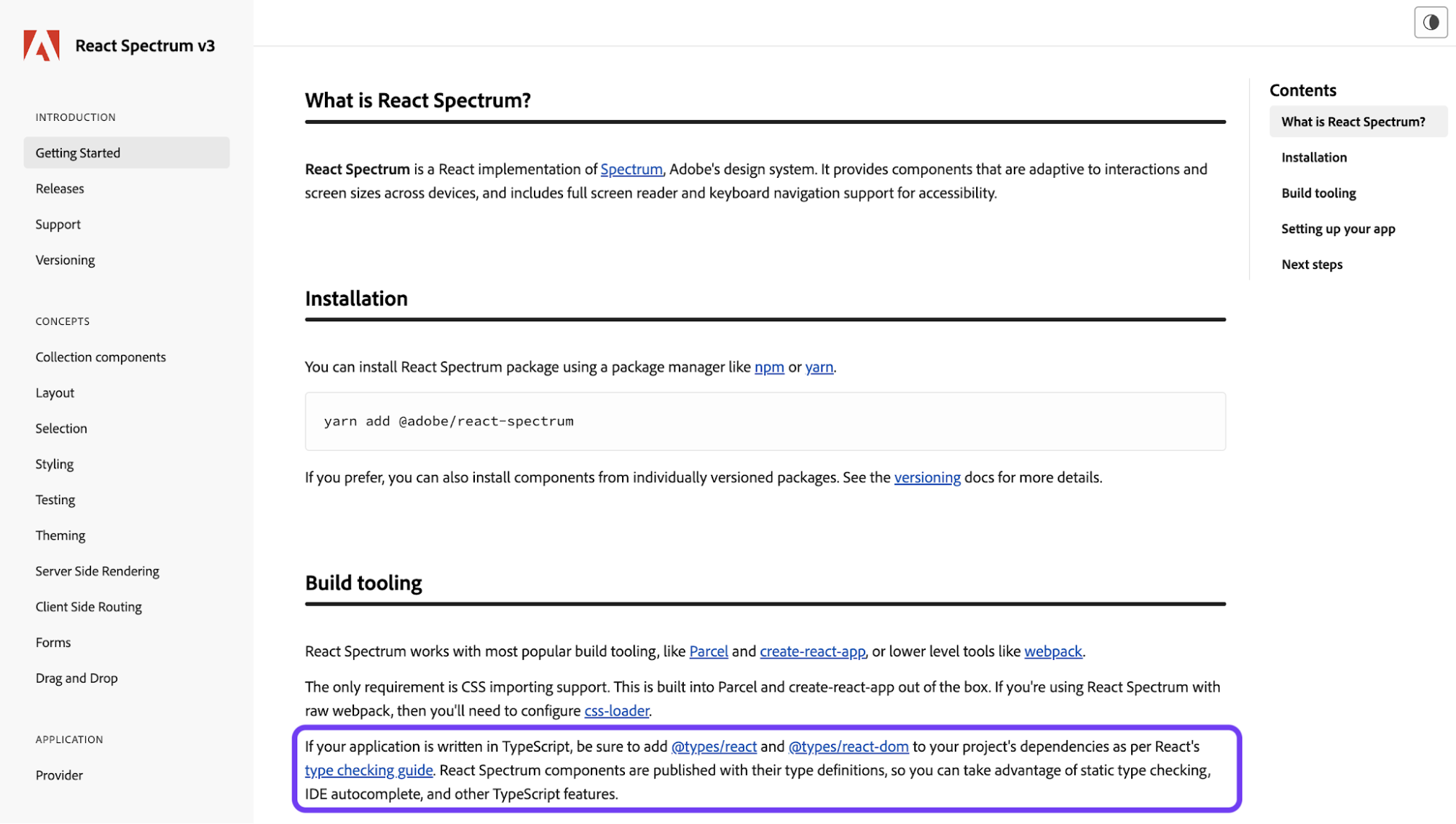Follow the Spectrum design system link
This screenshot has height=824, width=1456.
tap(631, 169)
